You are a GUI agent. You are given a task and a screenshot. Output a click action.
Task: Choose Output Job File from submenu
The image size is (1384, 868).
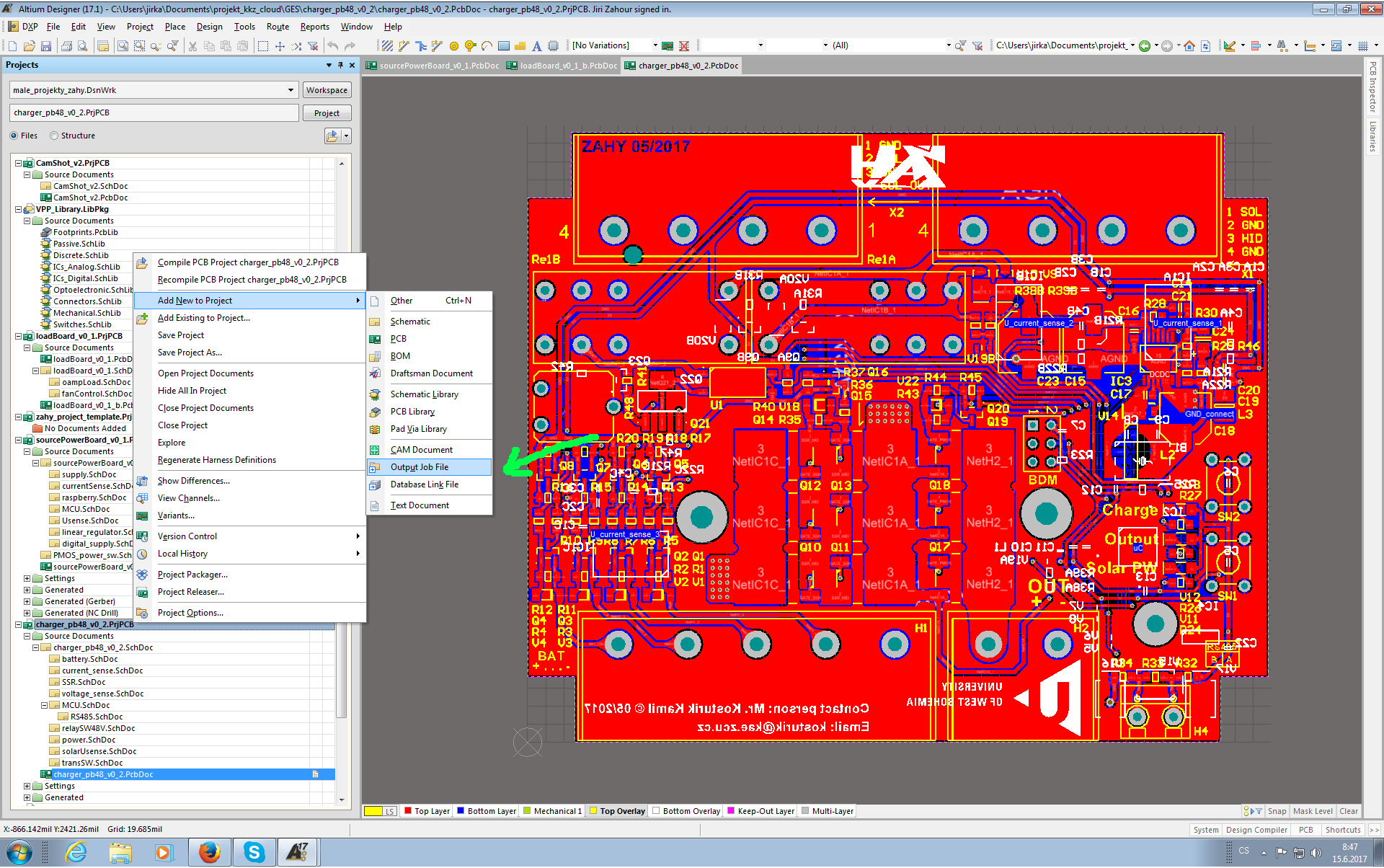tap(420, 467)
